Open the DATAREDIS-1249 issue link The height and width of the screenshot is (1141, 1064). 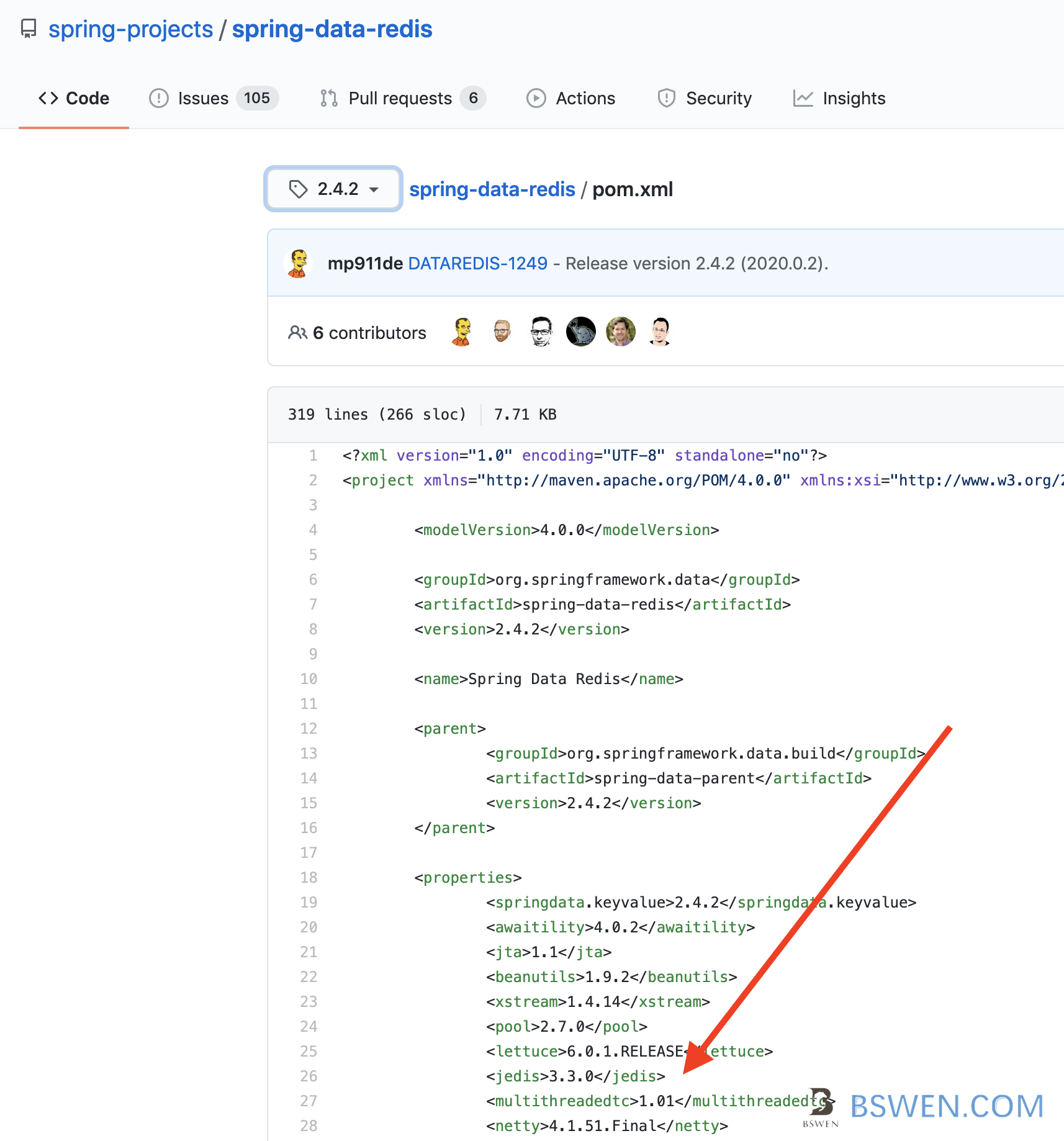(x=478, y=263)
